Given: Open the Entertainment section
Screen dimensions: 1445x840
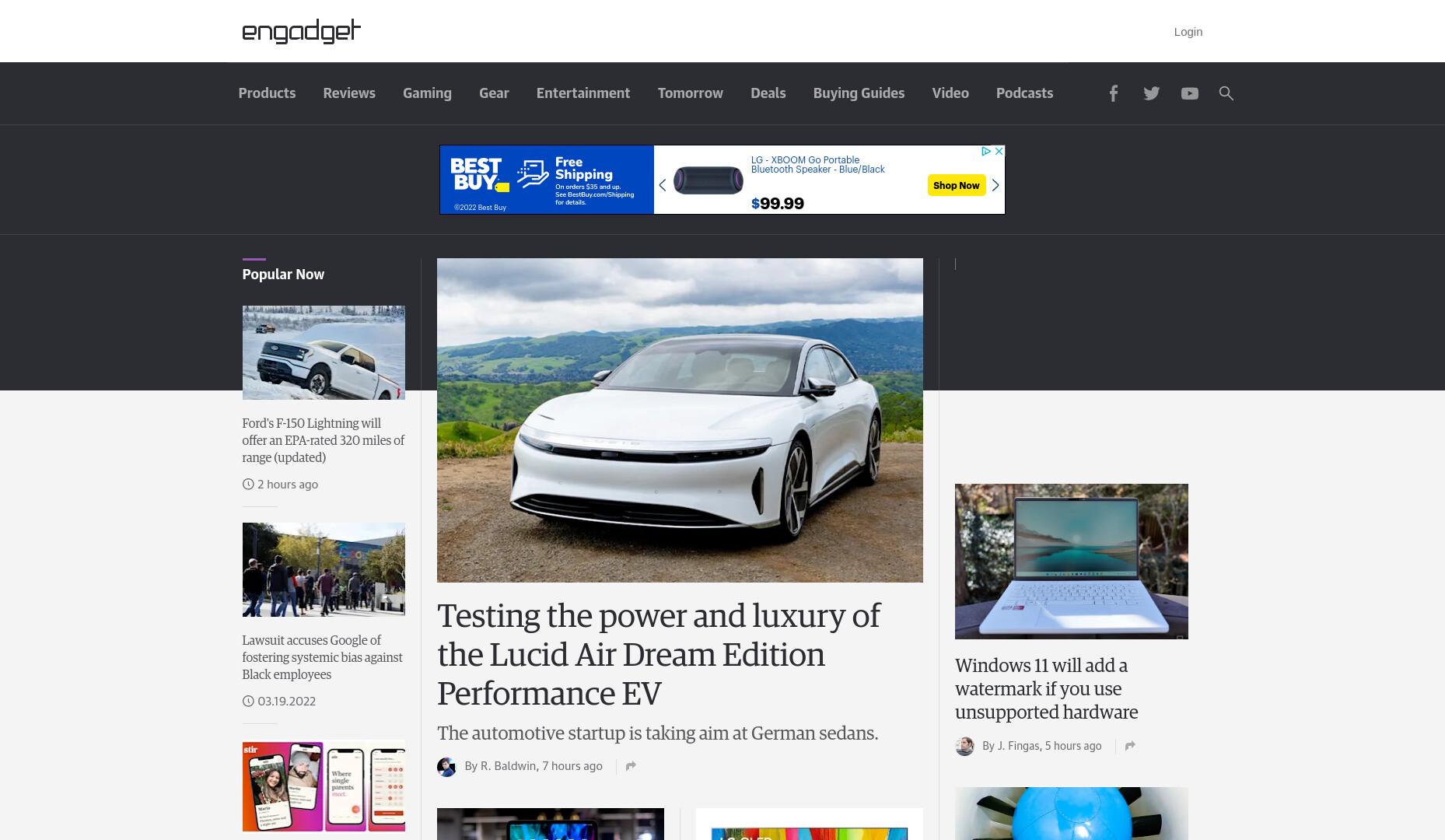Looking at the screenshot, I should [x=583, y=93].
